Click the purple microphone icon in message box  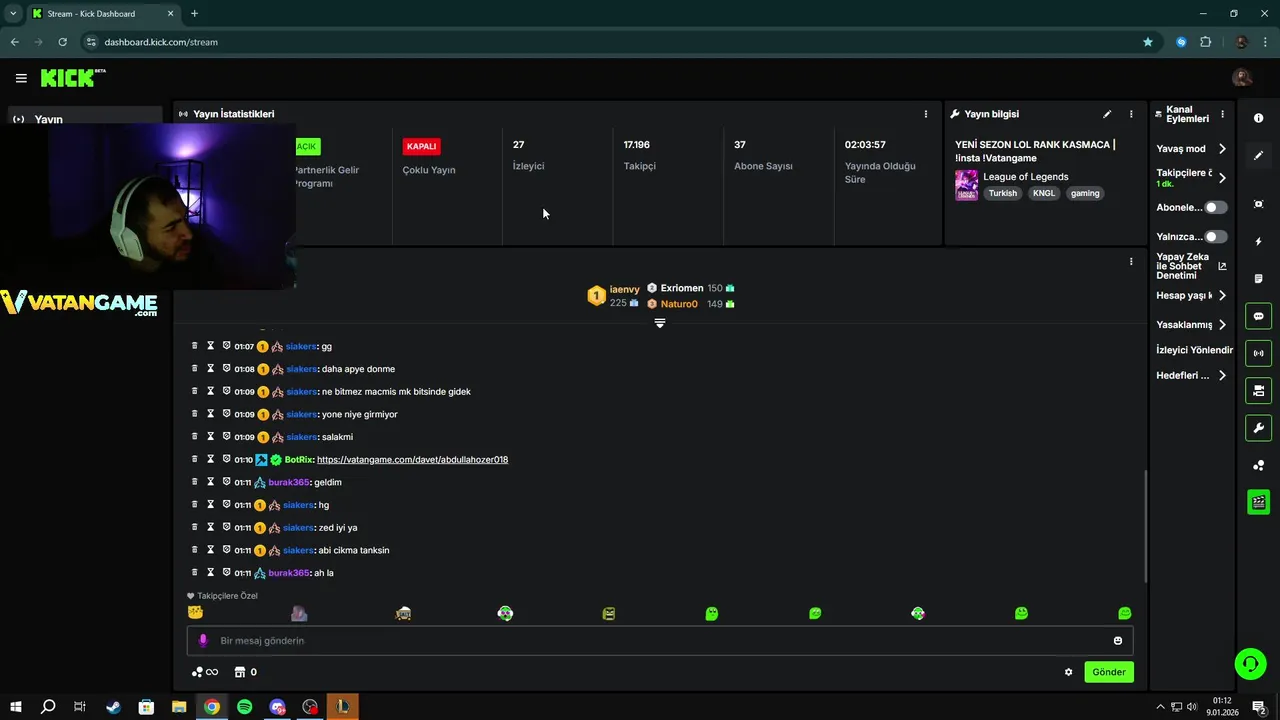point(203,641)
